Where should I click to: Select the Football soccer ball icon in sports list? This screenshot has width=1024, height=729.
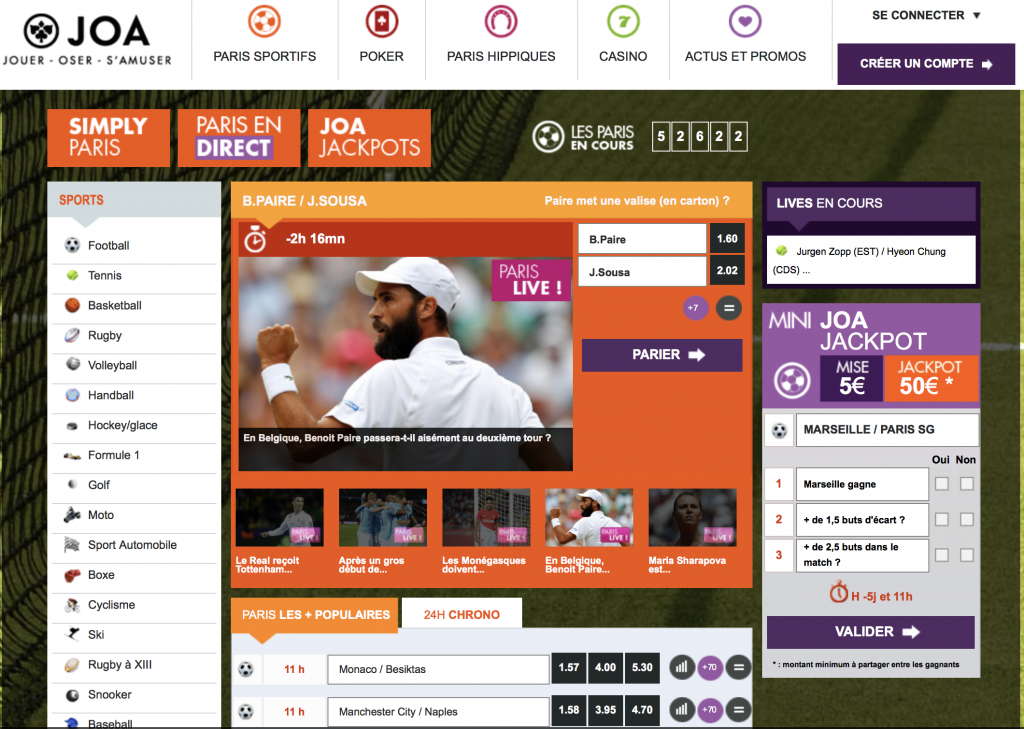72,246
